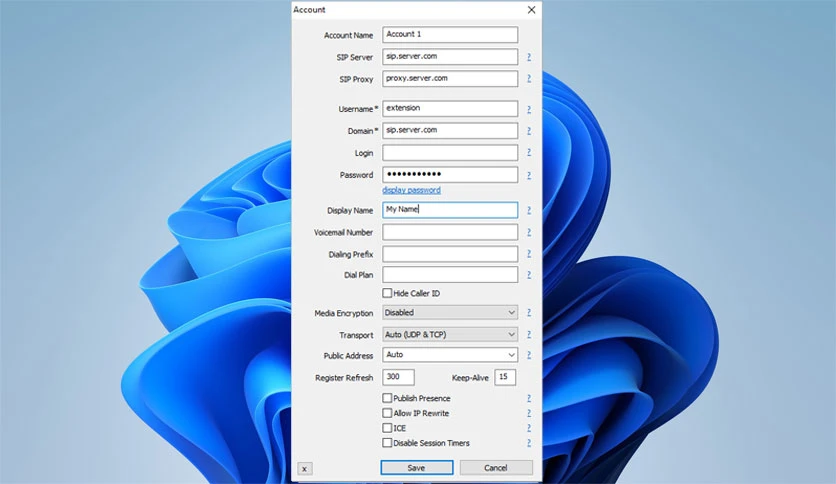
Task: Open help link next to Login field
Action: click(x=529, y=152)
